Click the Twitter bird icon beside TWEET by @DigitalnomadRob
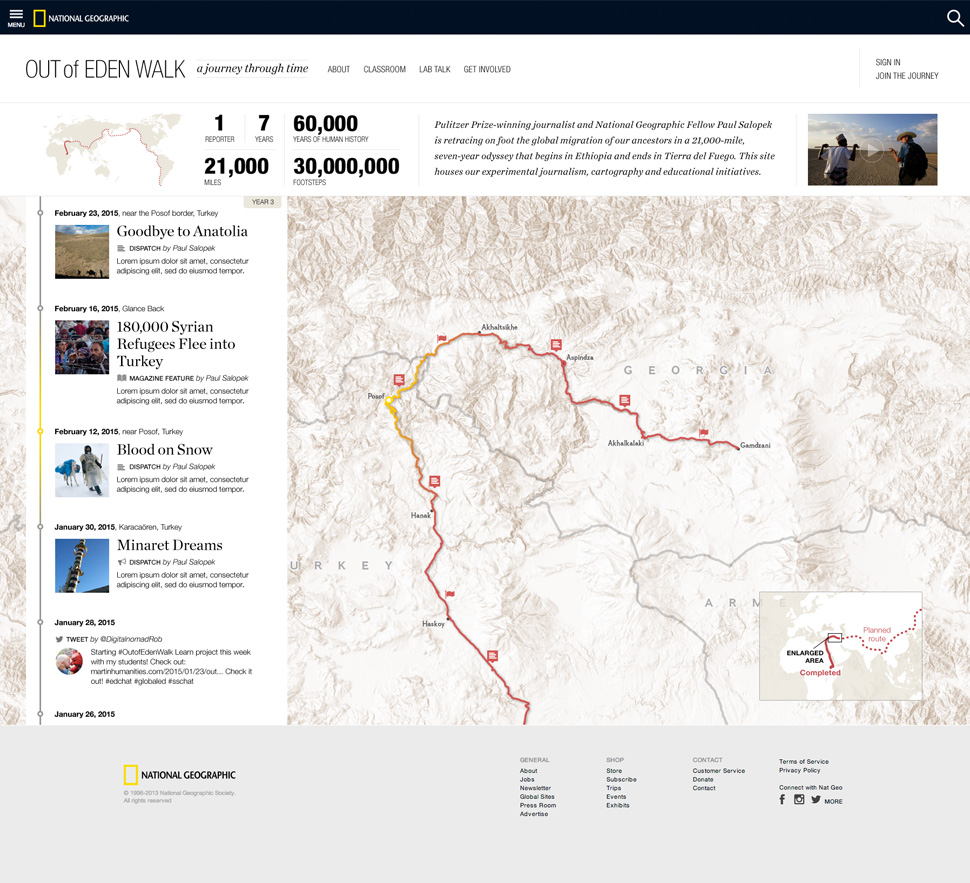970x883 pixels. 59,639
